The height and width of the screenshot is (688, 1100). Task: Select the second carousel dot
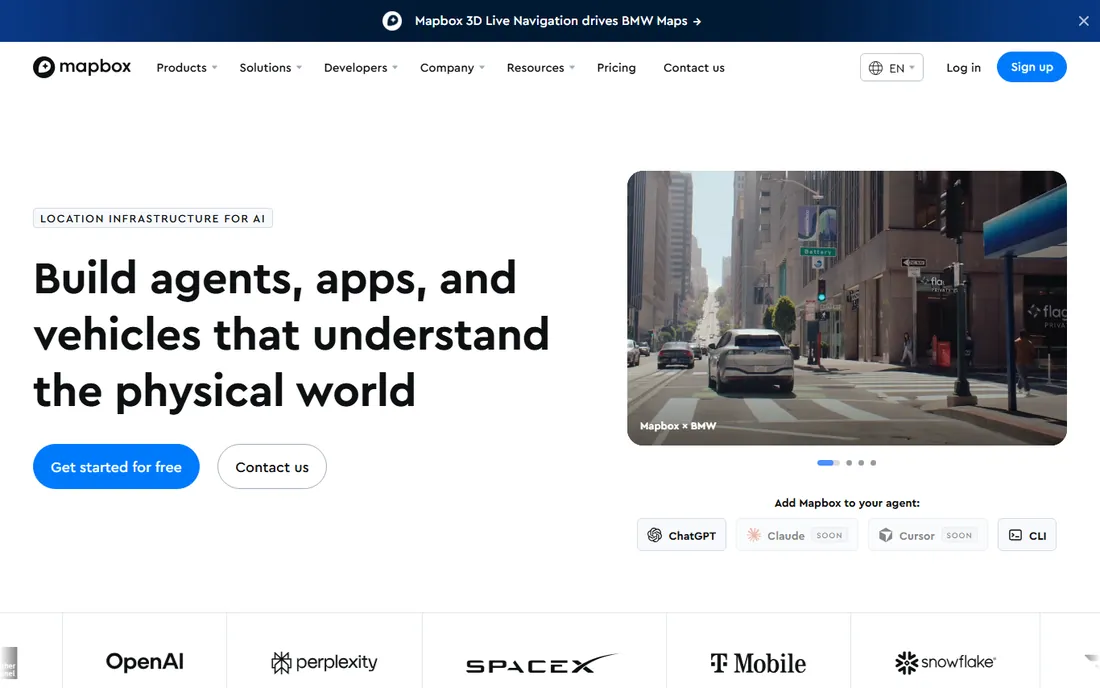pyautogui.click(x=849, y=463)
